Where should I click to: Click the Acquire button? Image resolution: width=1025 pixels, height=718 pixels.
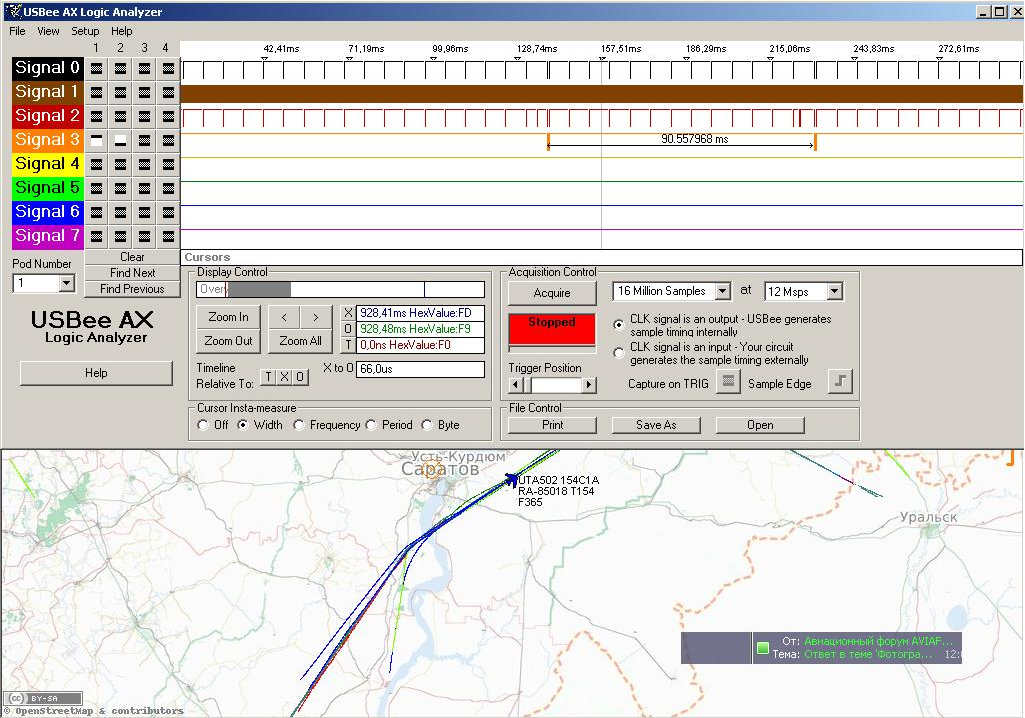pos(552,293)
